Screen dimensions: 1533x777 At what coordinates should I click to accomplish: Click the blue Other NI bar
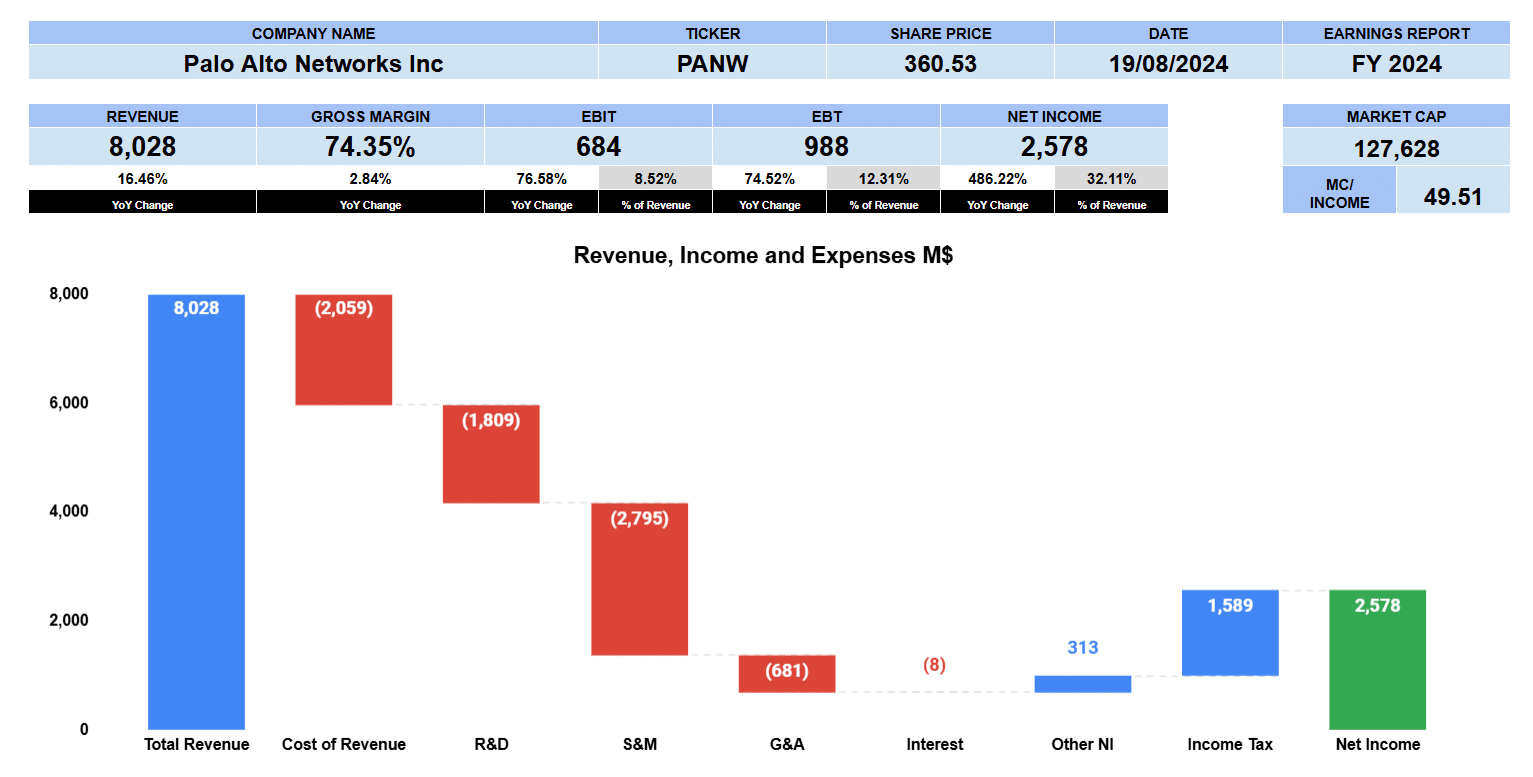point(1083,684)
